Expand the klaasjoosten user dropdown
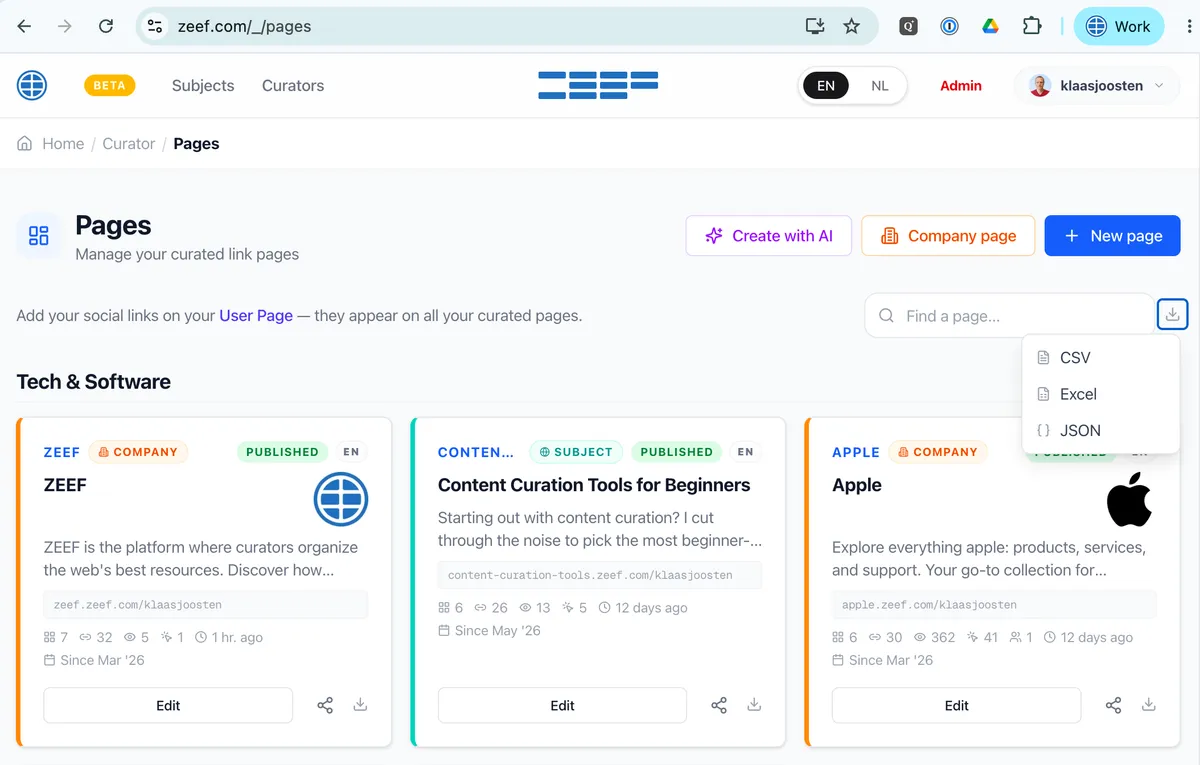Image resolution: width=1200 pixels, height=765 pixels. click(x=1097, y=86)
